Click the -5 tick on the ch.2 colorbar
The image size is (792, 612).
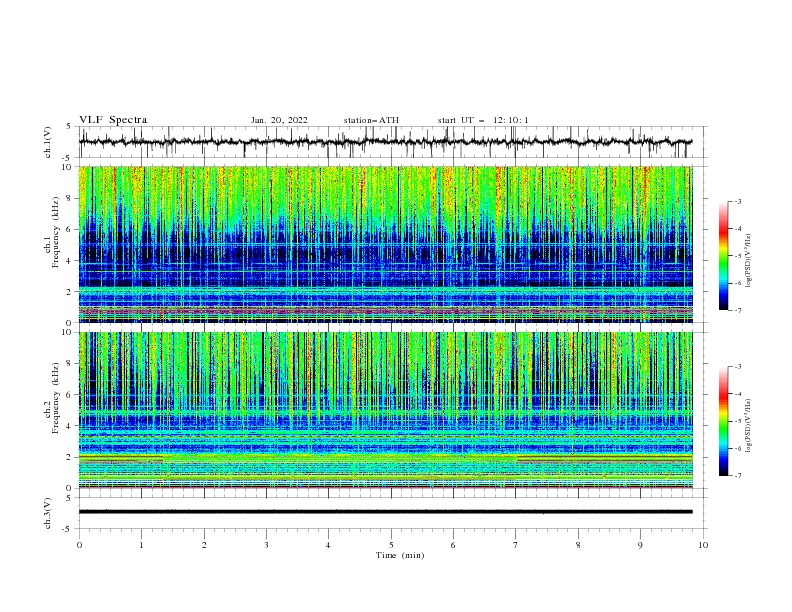click(738, 421)
